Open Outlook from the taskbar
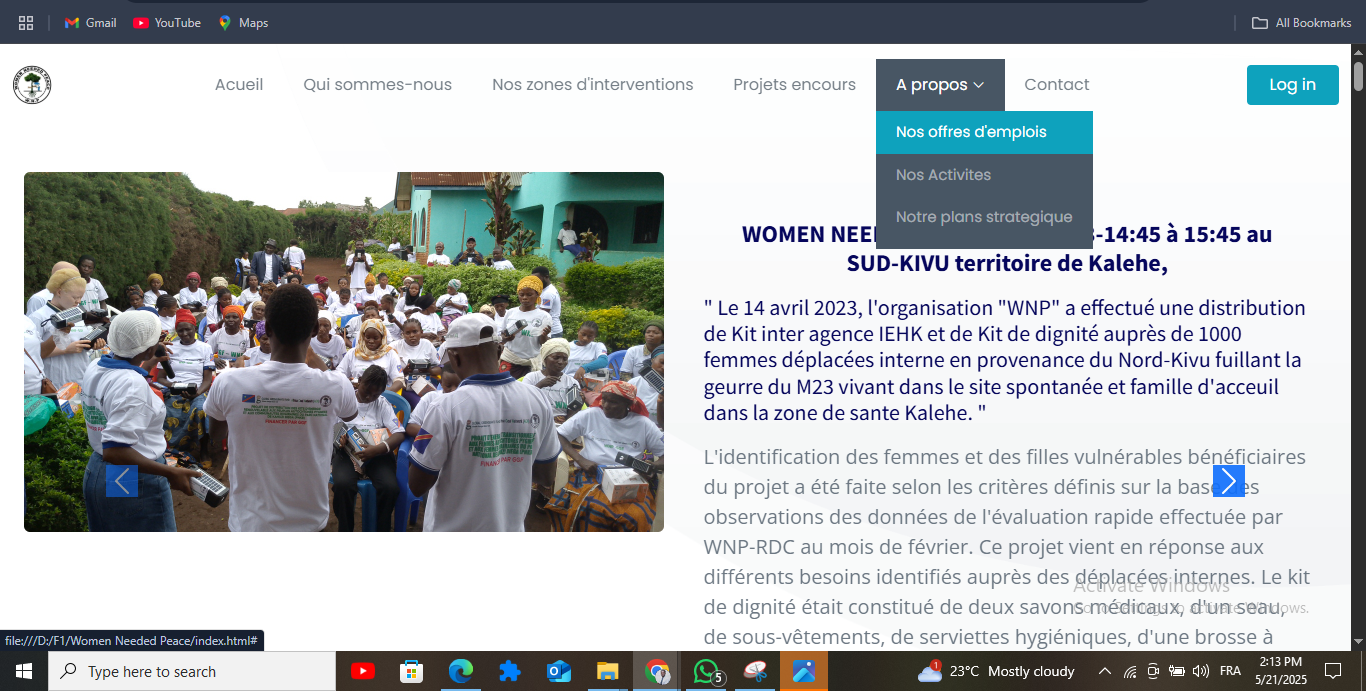 coord(558,671)
